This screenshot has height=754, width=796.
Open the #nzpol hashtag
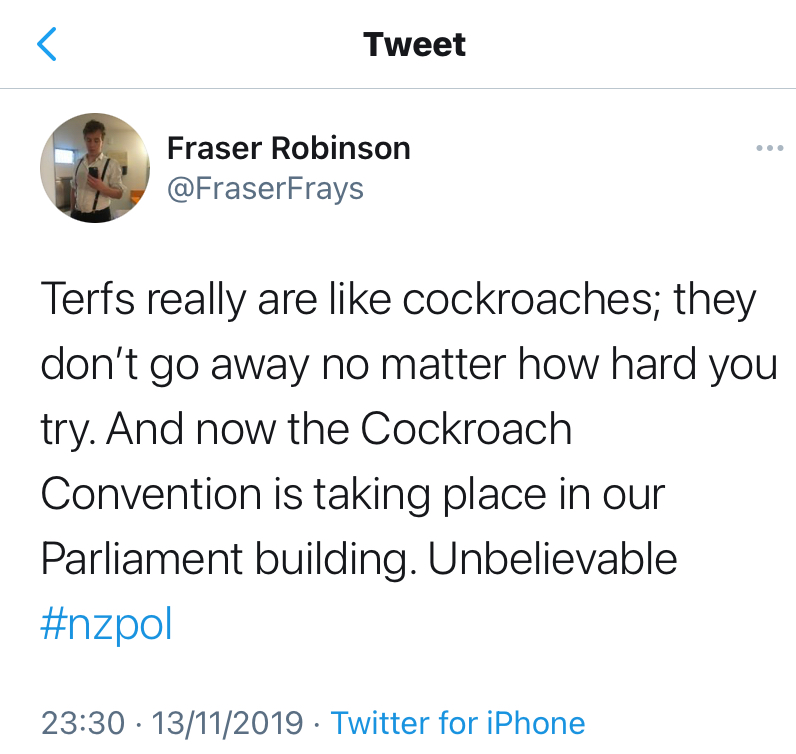pyautogui.click(x=107, y=625)
